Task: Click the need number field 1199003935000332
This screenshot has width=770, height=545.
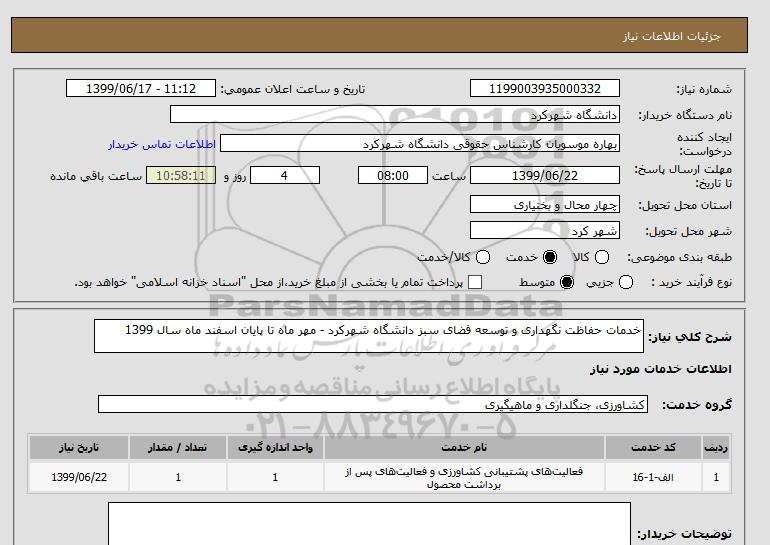Action: (545, 88)
